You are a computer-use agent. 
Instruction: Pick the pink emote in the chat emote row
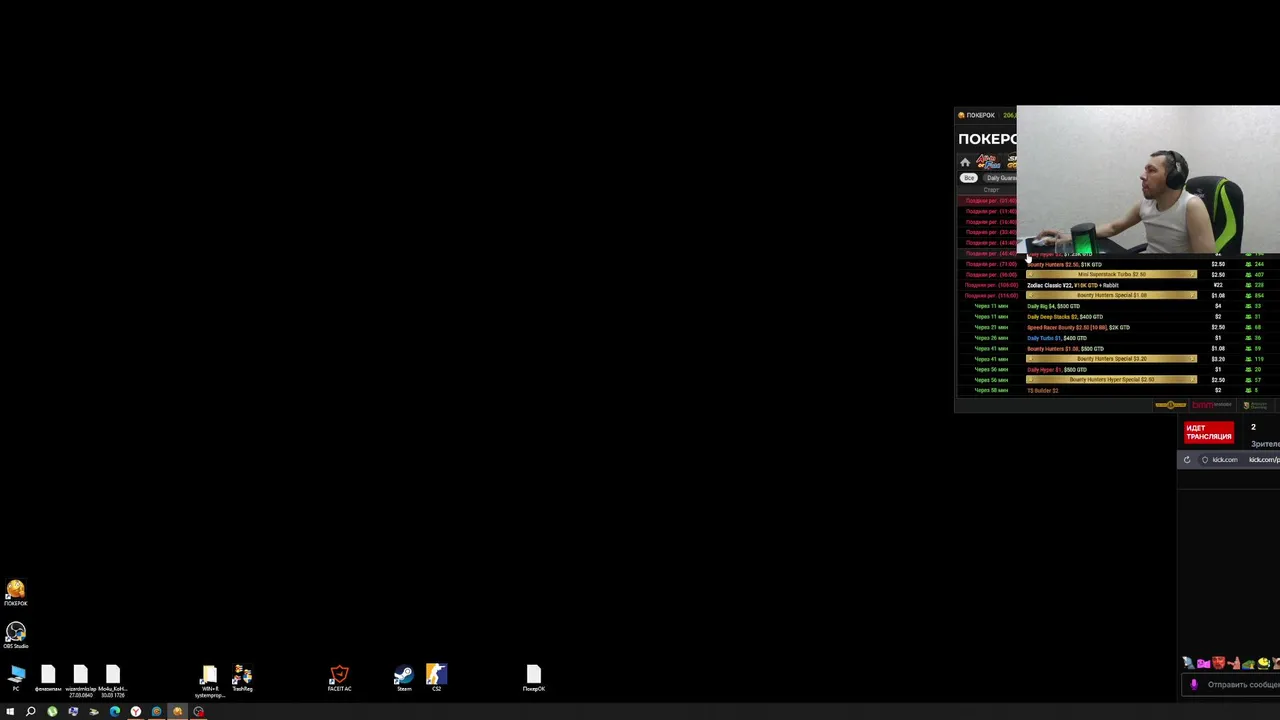pos(1203,663)
